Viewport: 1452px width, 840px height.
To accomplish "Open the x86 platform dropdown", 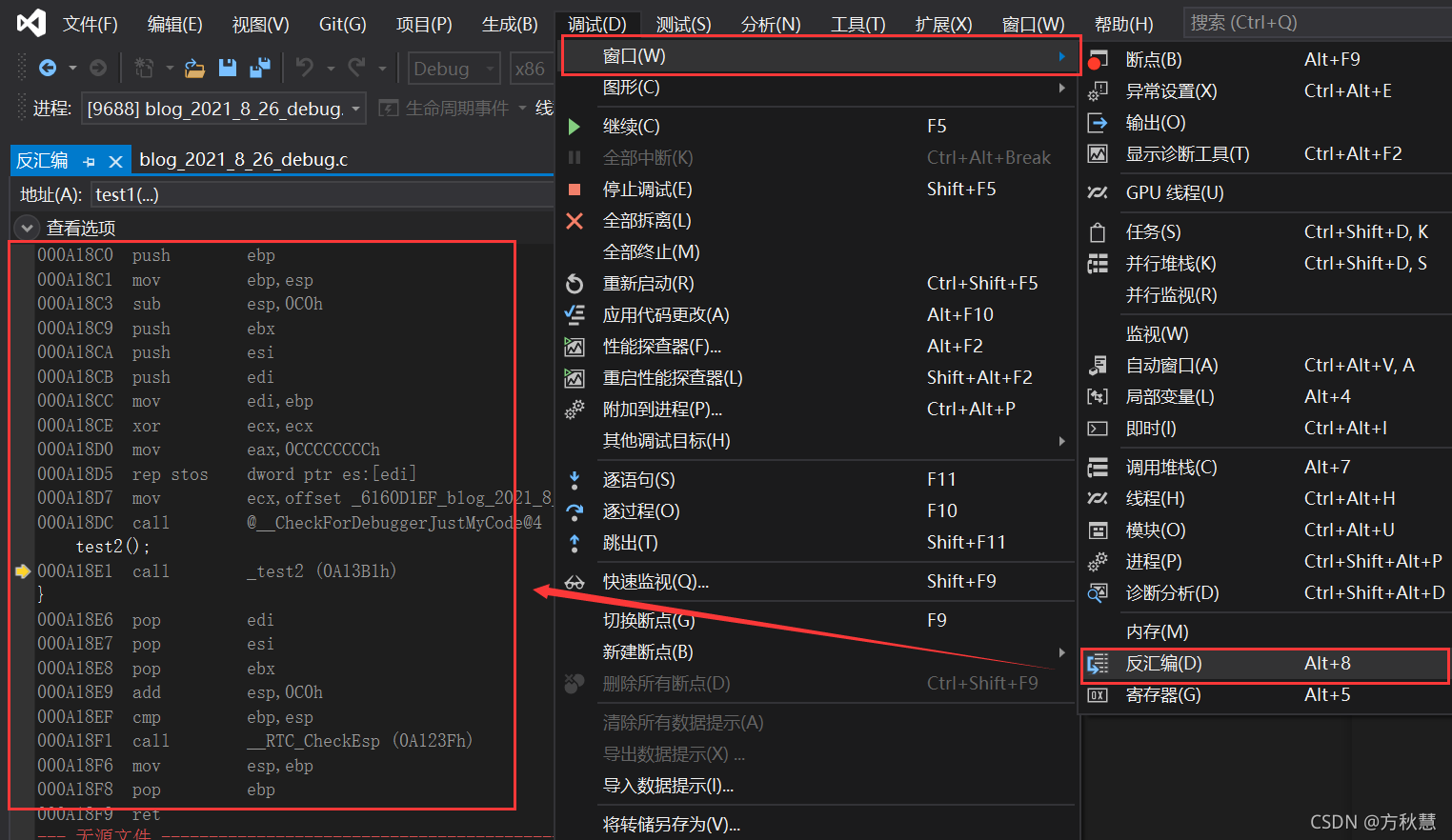I will [532, 69].
